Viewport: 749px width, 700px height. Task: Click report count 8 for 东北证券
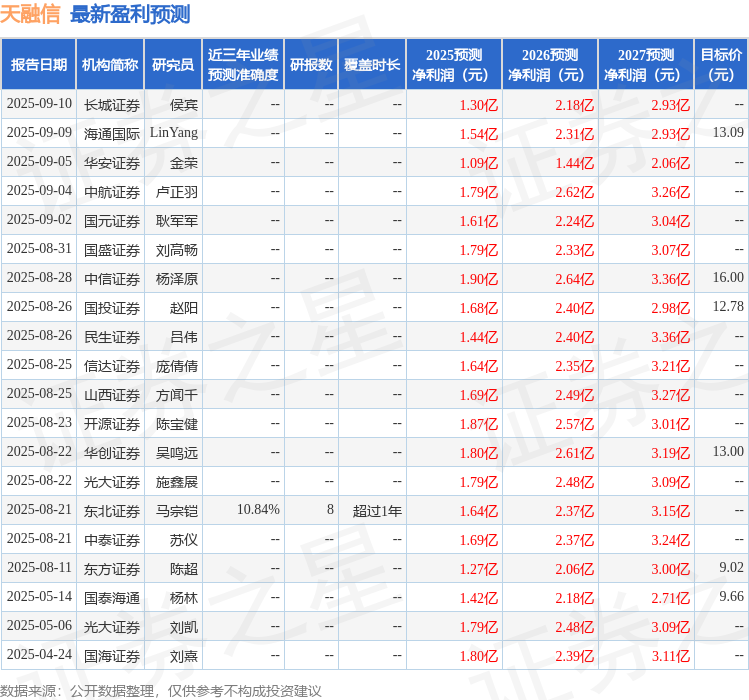pos(330,510)
